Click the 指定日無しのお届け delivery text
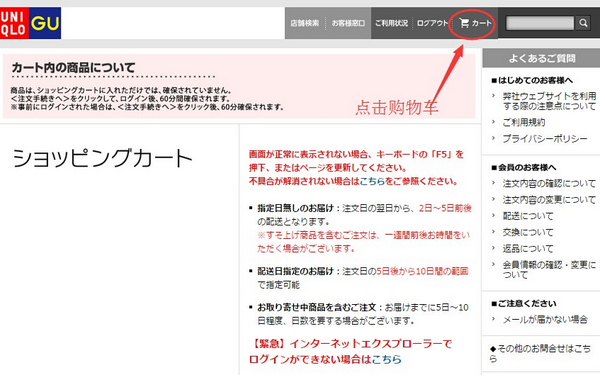This screenshot has width=605, height=376. tap(295, 208)
